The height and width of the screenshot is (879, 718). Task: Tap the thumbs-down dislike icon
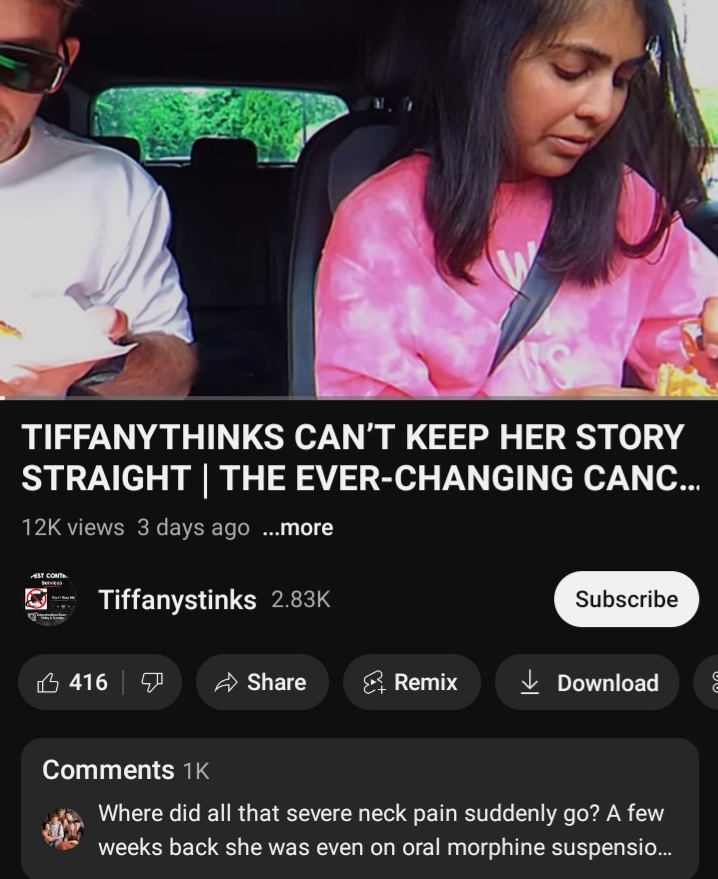[151, 683]
